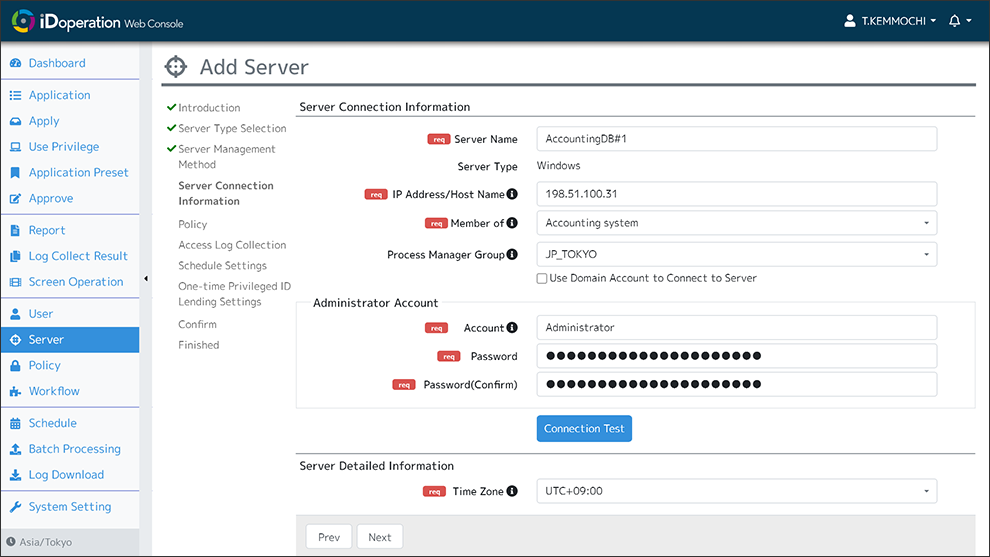Click the System Setting wrench icon
The height and width of the screenshot is (557, 990).
click(x=16, y=507)
